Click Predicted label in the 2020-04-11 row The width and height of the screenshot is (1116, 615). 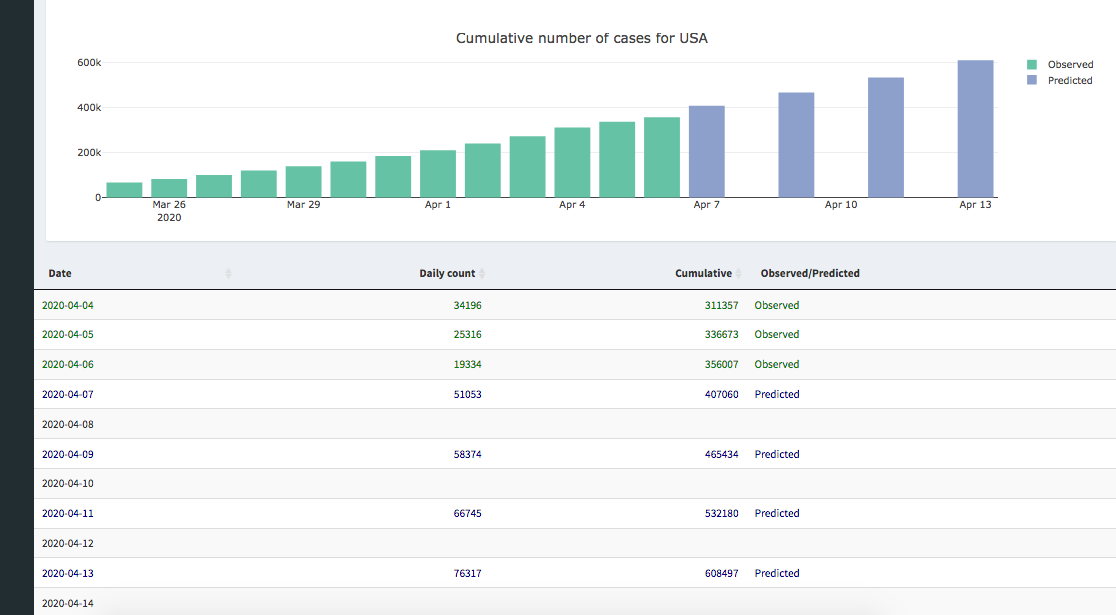tap(777, 513)
